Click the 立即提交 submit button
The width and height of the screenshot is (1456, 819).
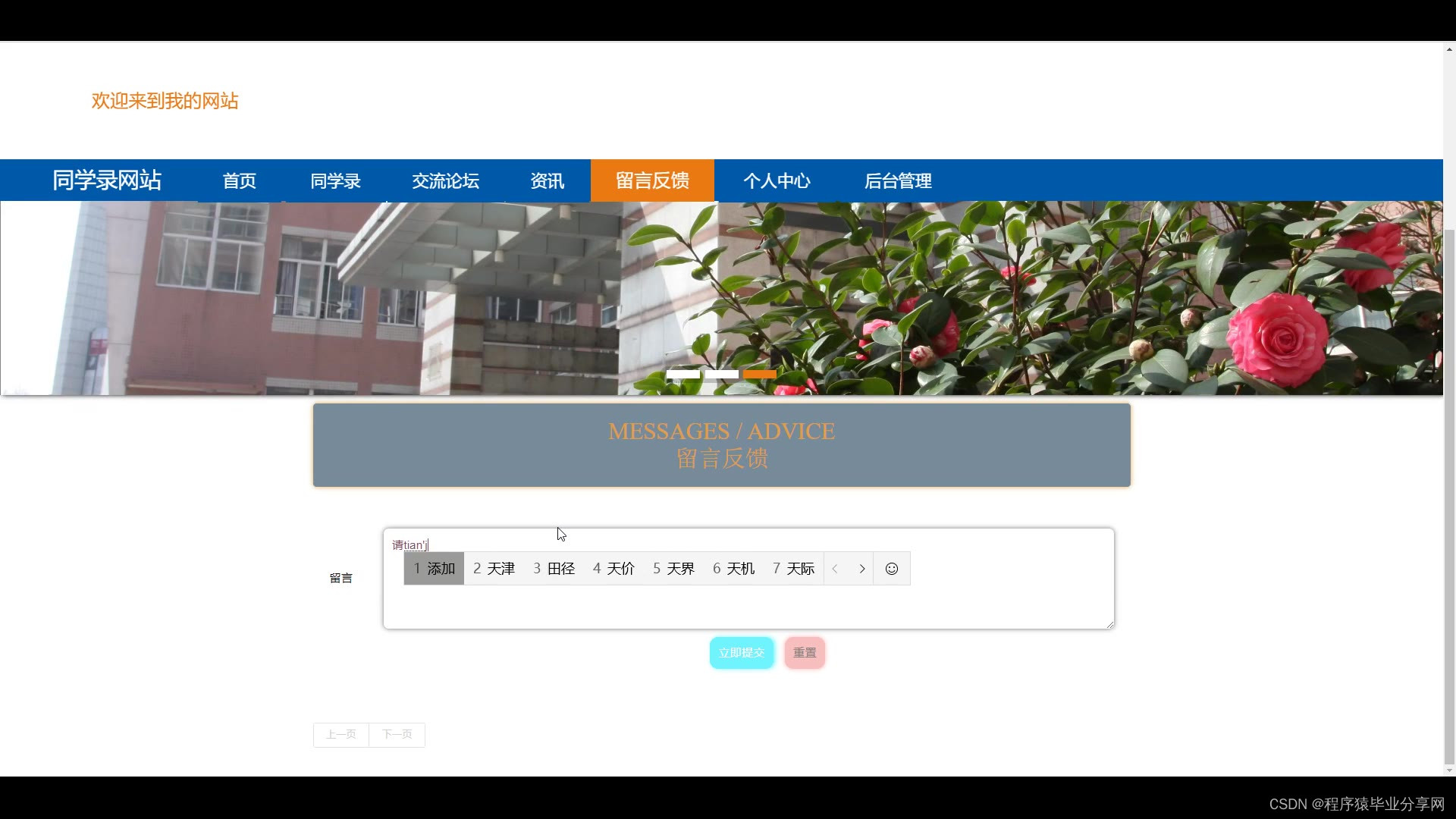[741, 653]
